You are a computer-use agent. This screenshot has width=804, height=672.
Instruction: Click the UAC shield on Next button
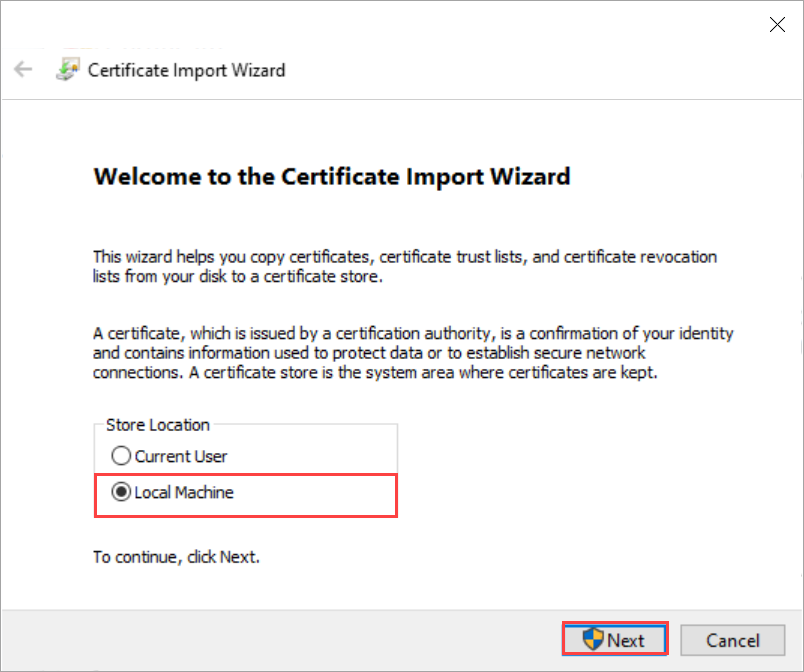point(590,640)
